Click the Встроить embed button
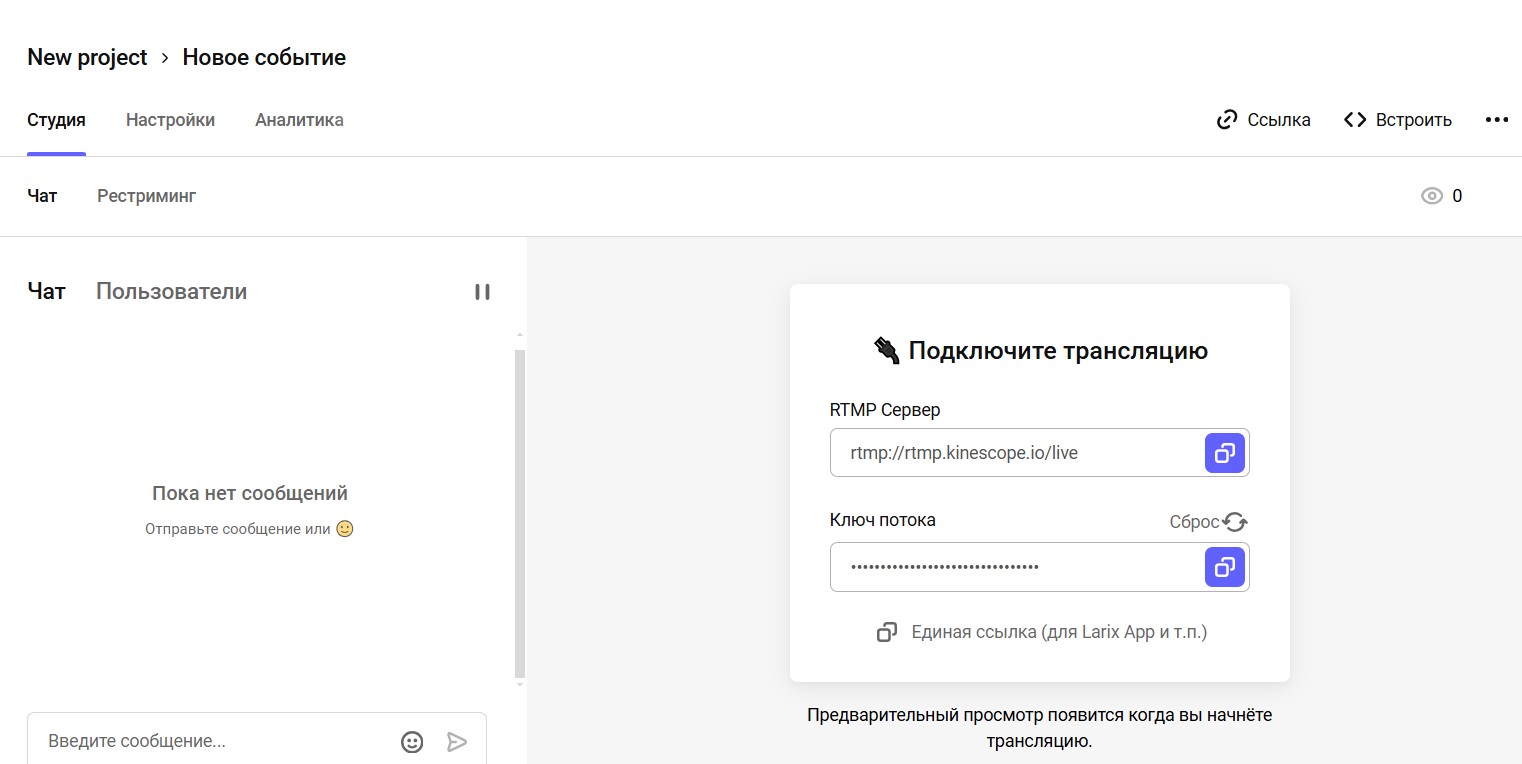This screenshot has width=1522, height=764. click(x=1397, y=120)
